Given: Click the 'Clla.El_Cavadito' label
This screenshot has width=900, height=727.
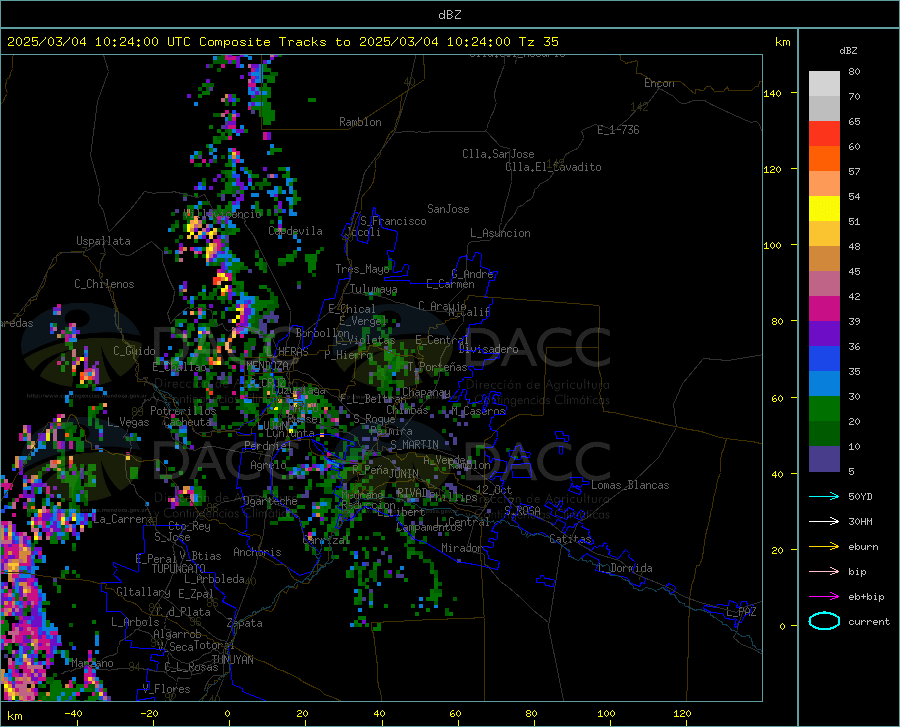Looking at the screenshot, I should point(553,167).
